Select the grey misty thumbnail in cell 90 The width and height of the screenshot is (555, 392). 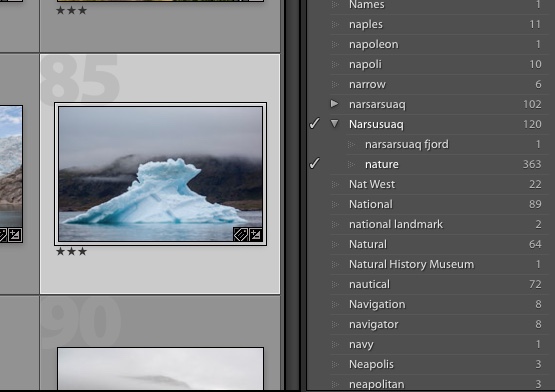160,369
